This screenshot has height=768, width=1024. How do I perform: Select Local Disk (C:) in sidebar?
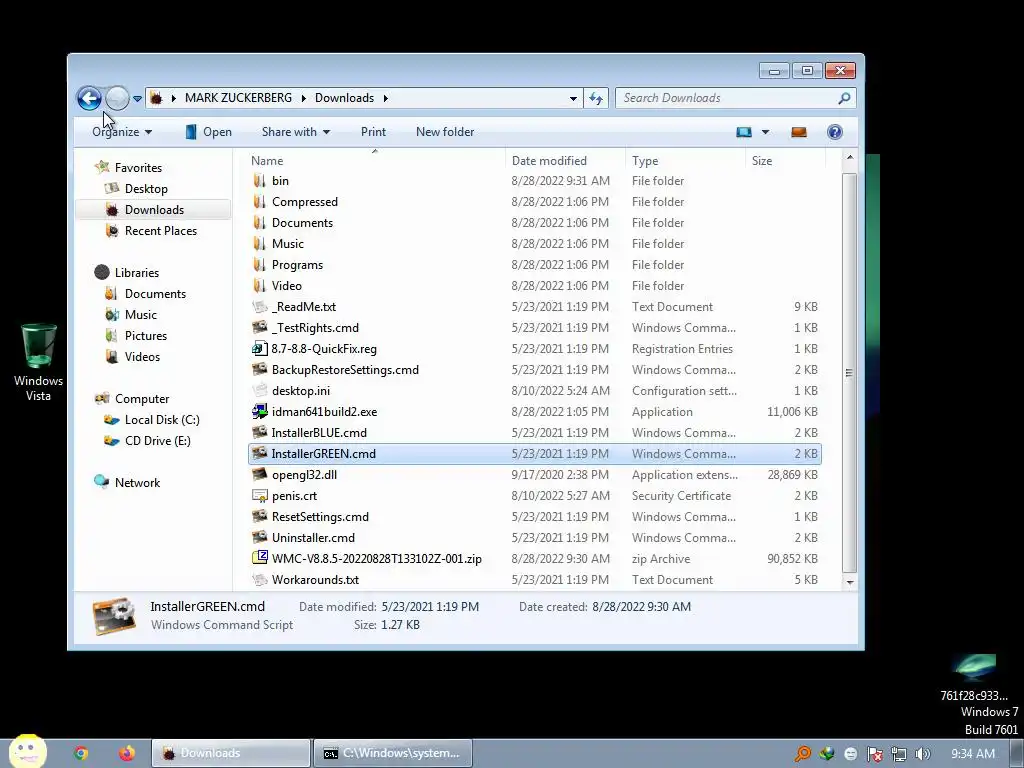pos(162,420)
